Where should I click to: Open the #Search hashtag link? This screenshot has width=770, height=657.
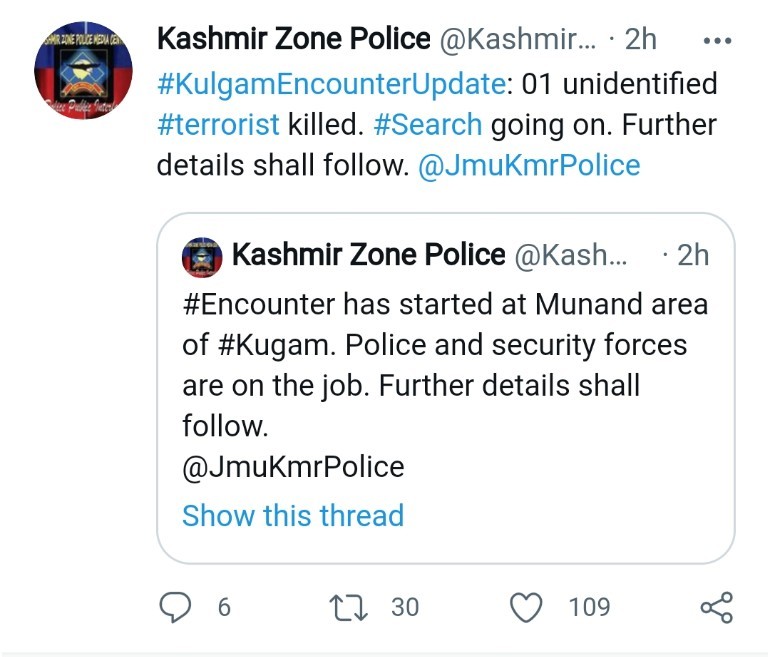click(428, 125)
